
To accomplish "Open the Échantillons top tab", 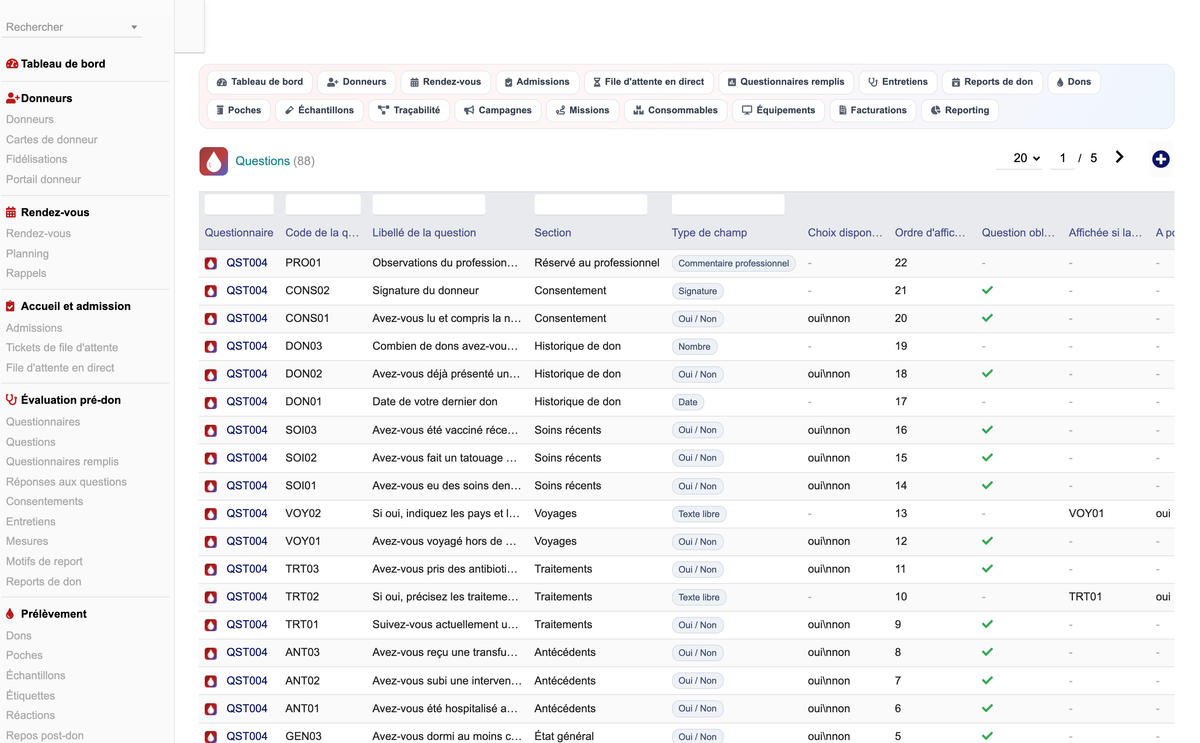I will pos(319,110).
